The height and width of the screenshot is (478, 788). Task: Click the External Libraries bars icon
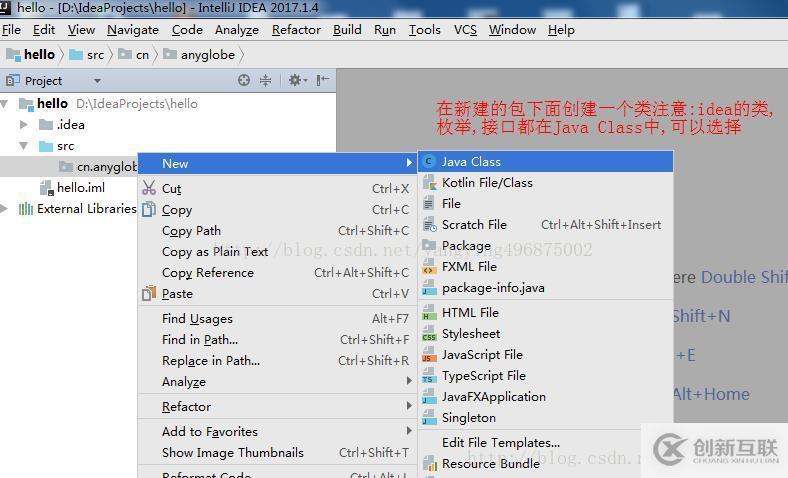point(26,209)
